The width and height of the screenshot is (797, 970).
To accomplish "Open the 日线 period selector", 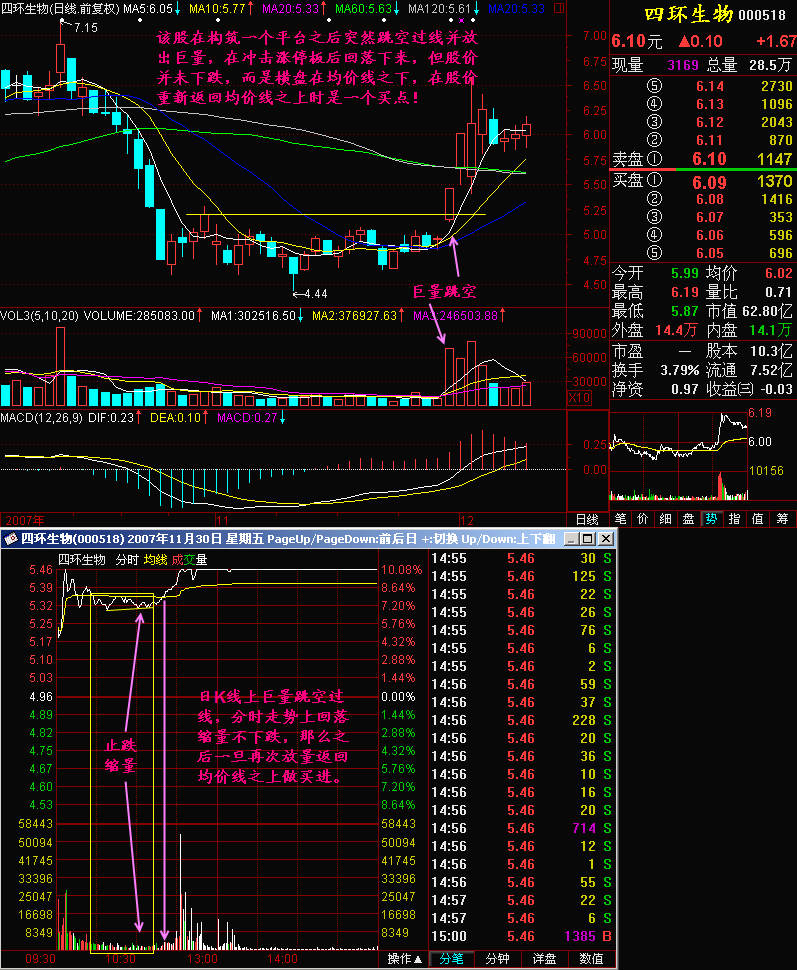I will (587, 519).
